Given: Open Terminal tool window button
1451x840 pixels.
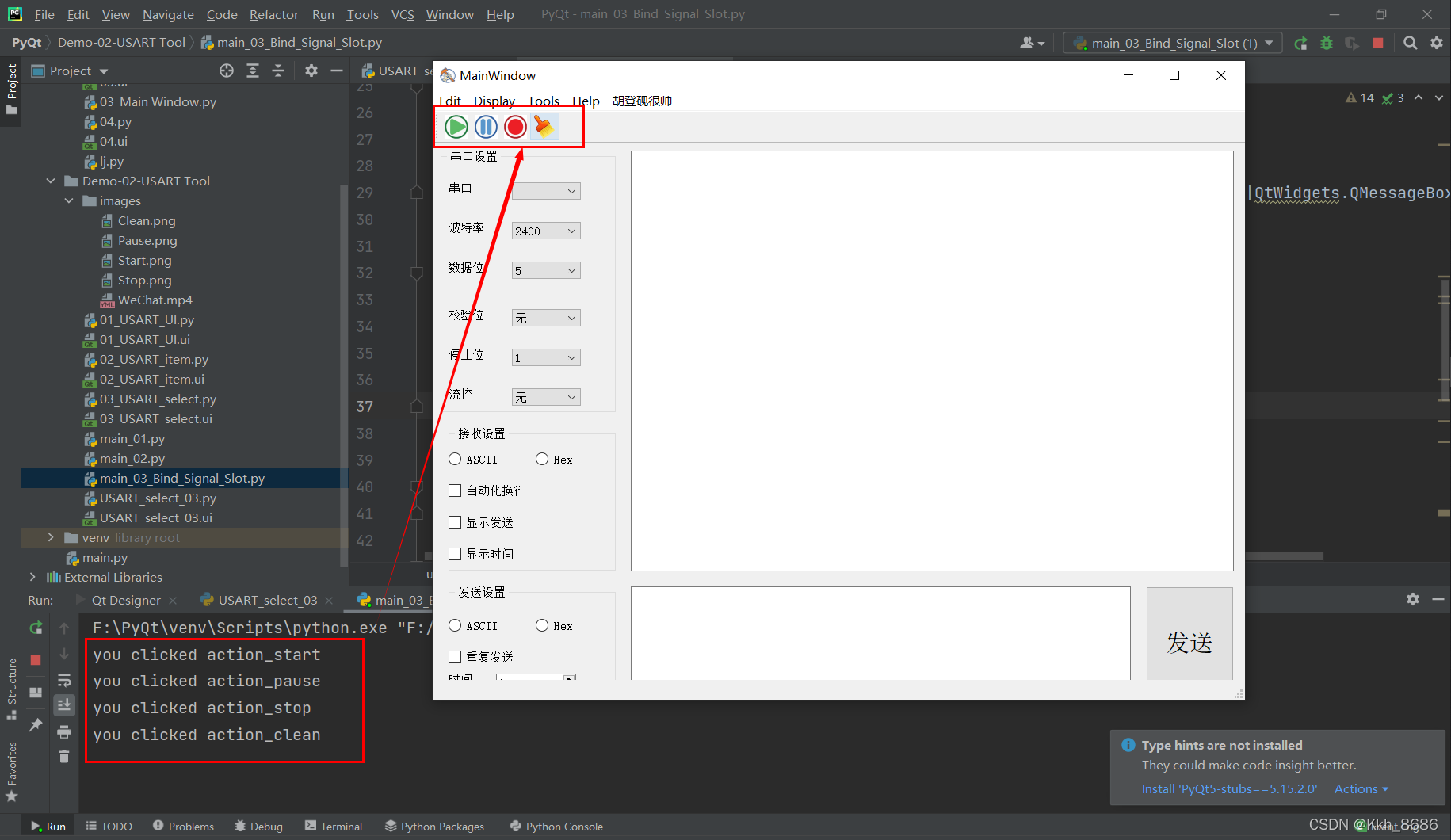Looking at the screenshot, I should tap(334, 826).
